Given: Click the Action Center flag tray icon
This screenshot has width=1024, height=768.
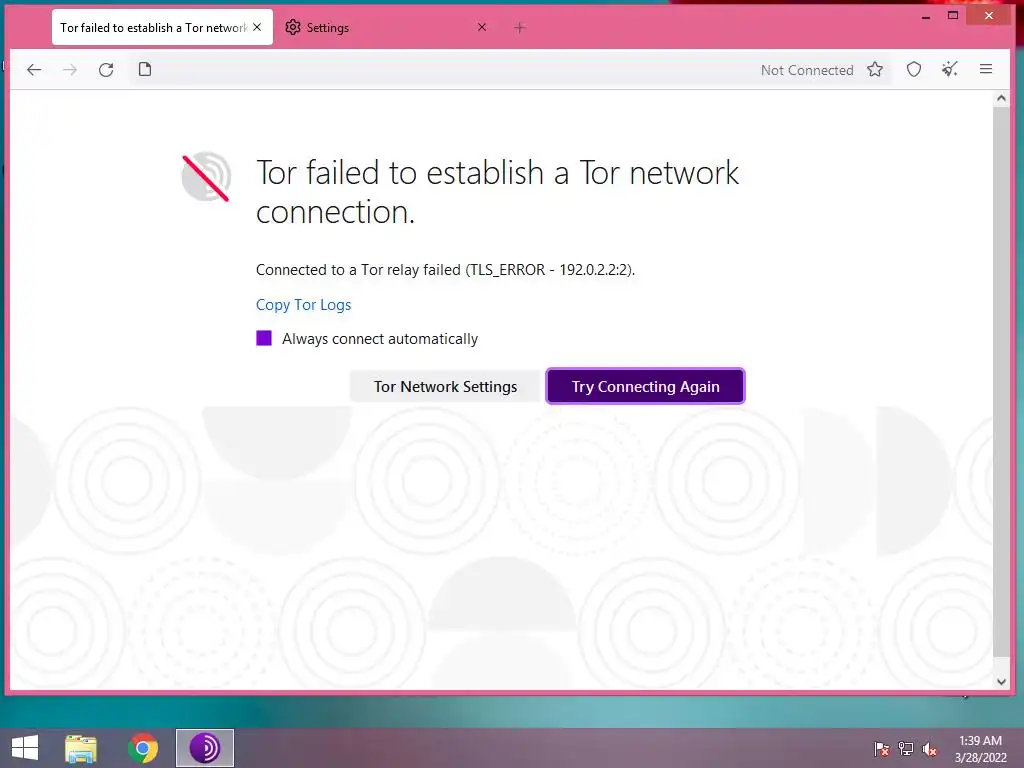Looking at the screenshot, I should 882,749.
